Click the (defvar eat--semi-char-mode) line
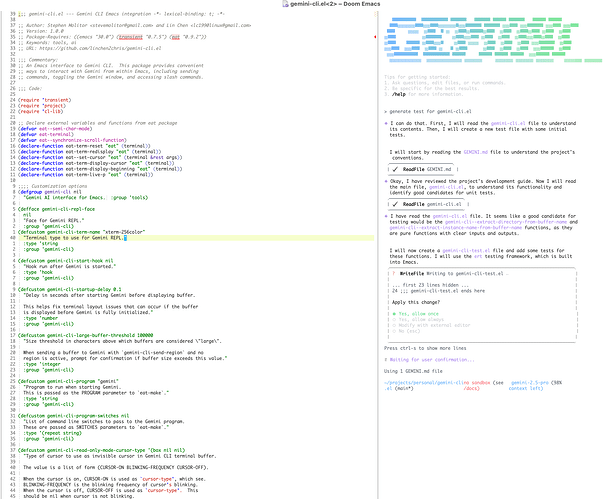Viewport: 616px width, 499px height. (55, 129)
